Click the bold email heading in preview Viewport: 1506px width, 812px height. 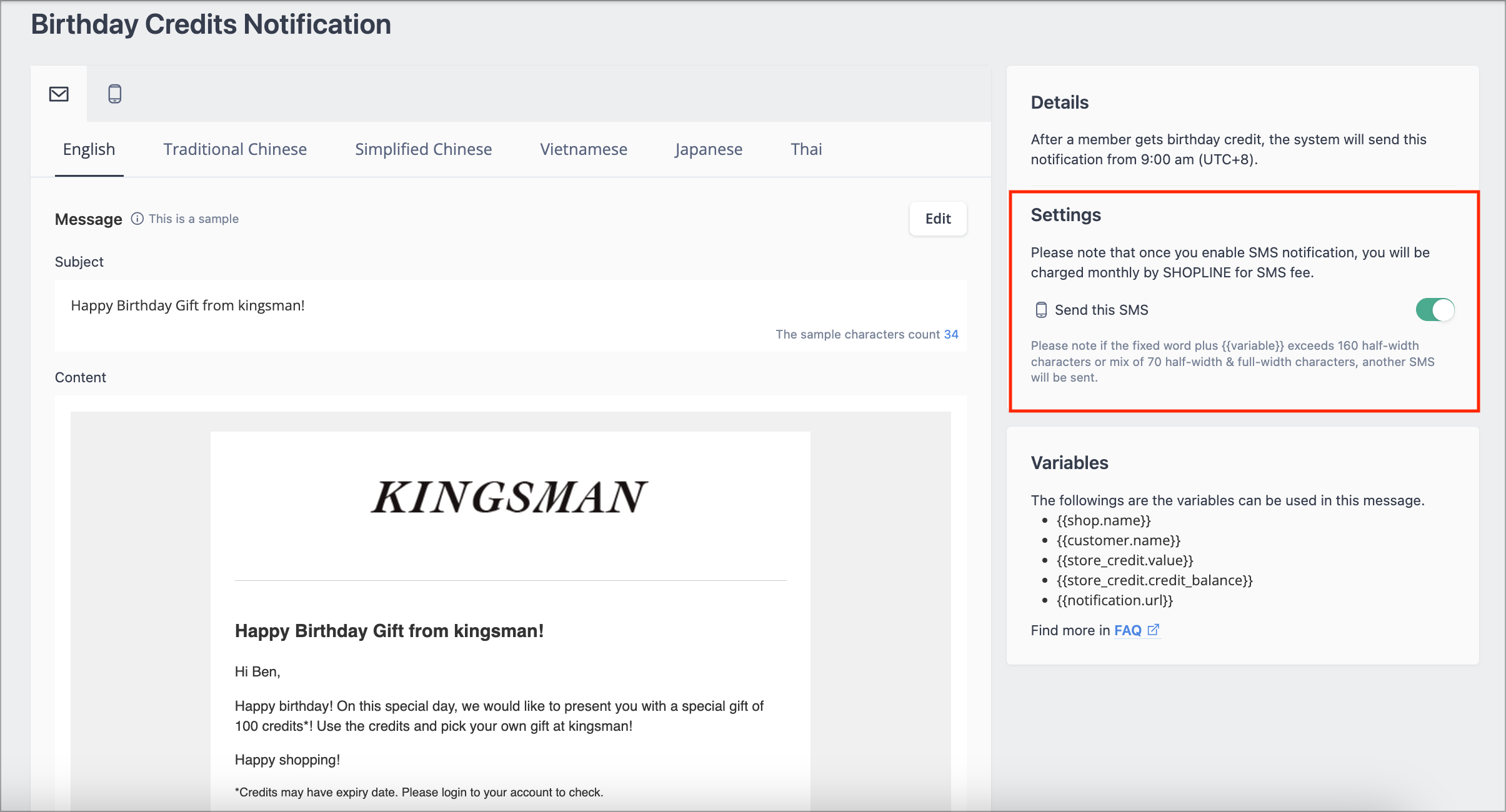(x=389, y=631)
